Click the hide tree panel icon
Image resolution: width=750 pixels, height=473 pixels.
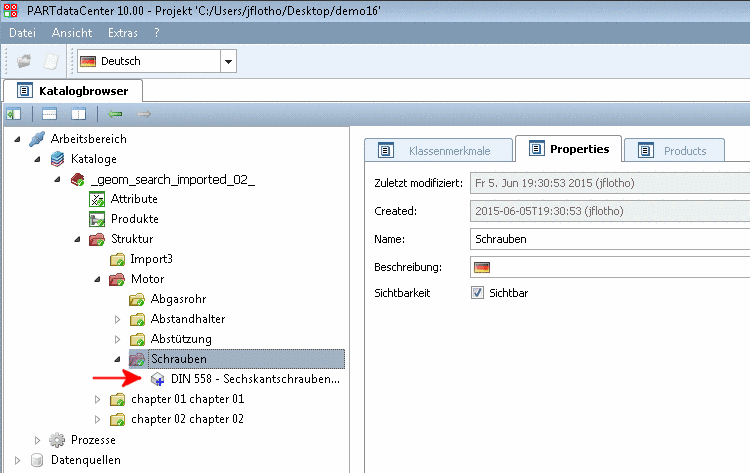point(13,114)
